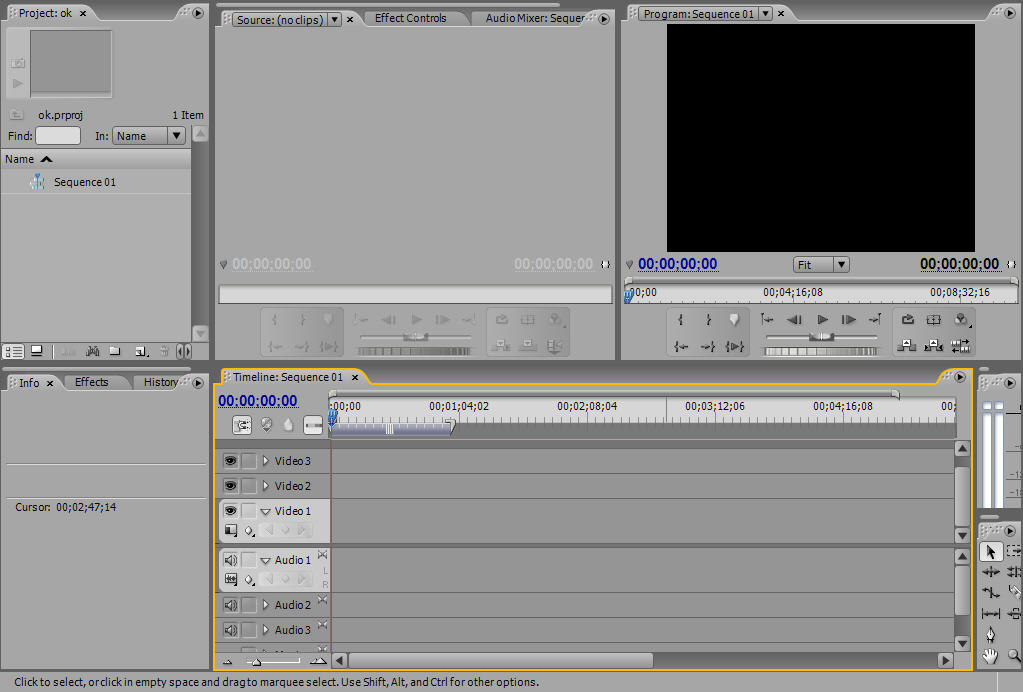Collapse the Audio 1 track
The height and width of the screenshot is (692, 1023).
(266, 561)
